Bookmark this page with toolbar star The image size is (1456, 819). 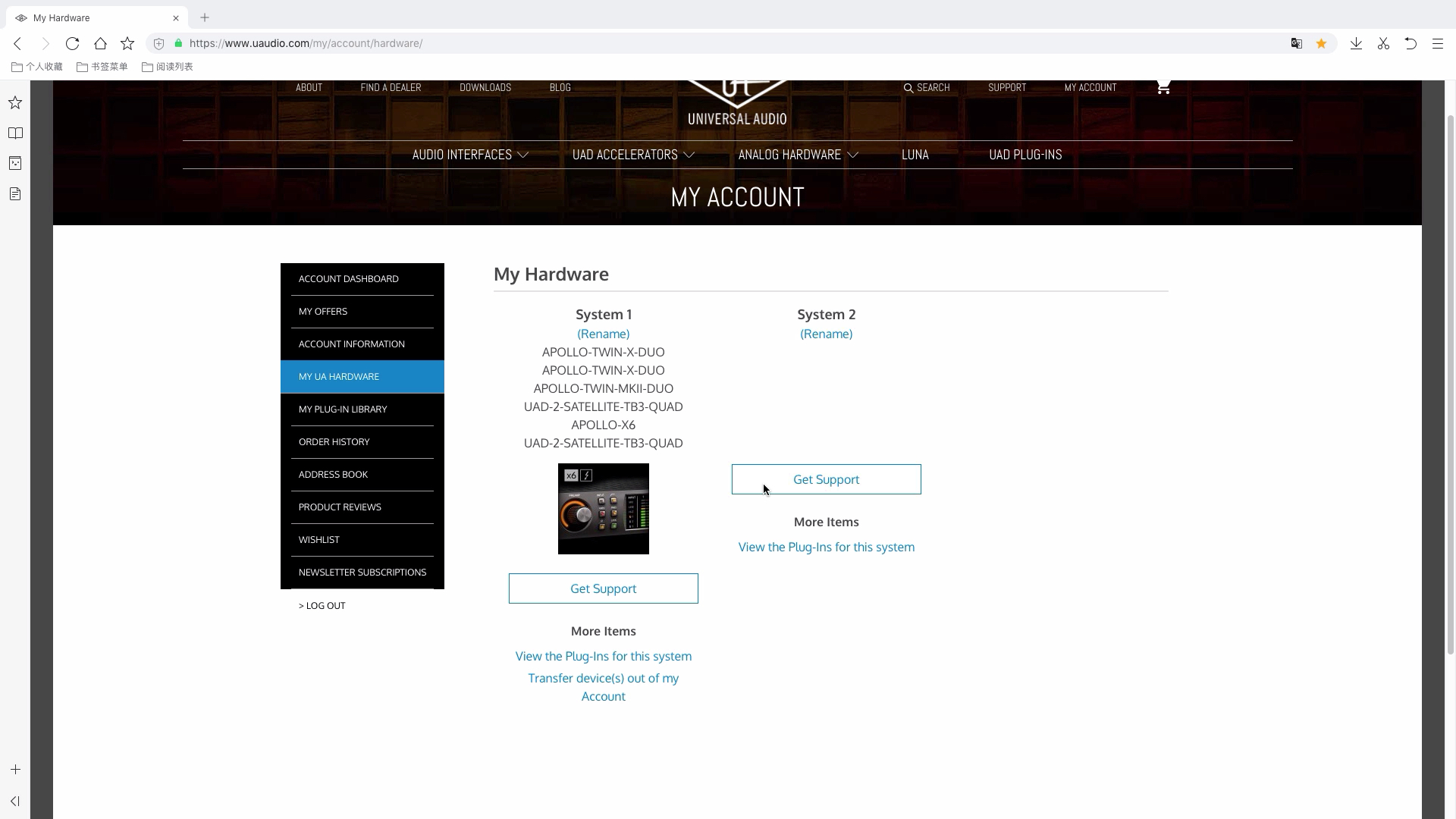(127, 43)
